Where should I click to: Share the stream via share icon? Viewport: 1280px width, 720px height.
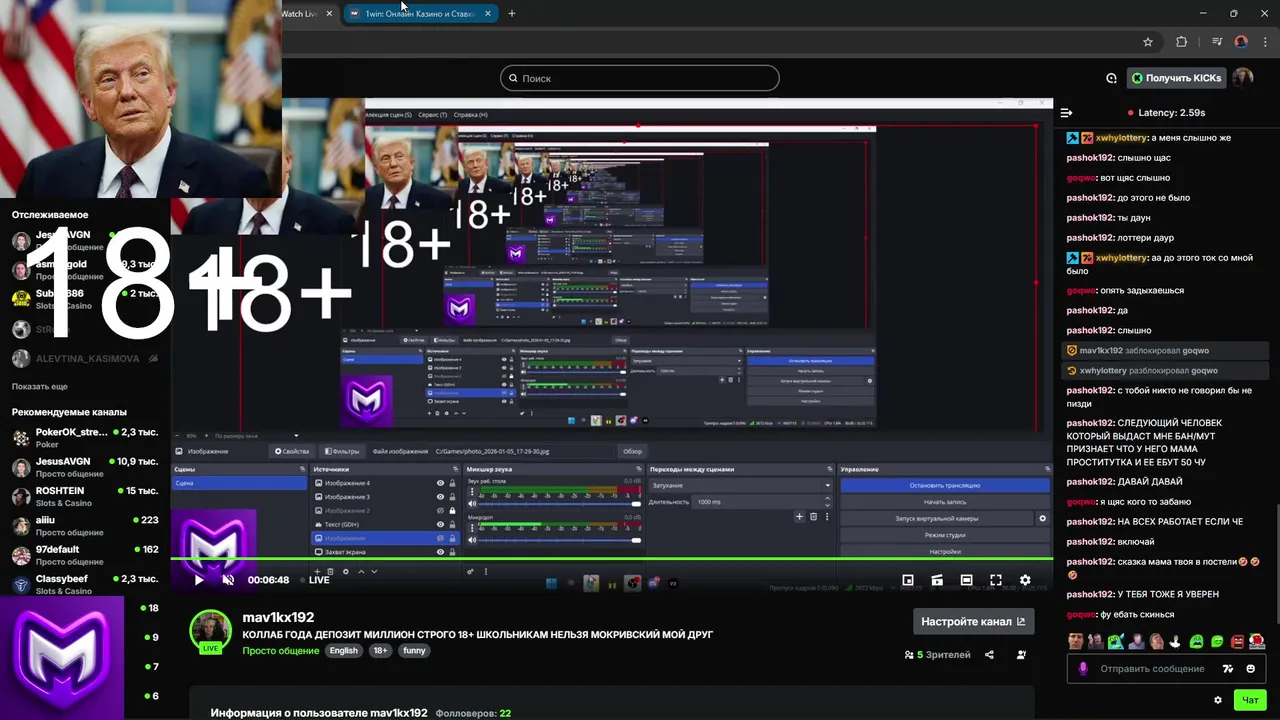(989, 655)
